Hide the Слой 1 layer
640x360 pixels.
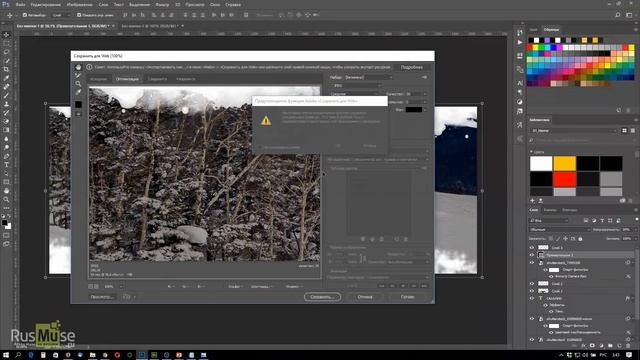pyautogui.click(x=532, y=291)
